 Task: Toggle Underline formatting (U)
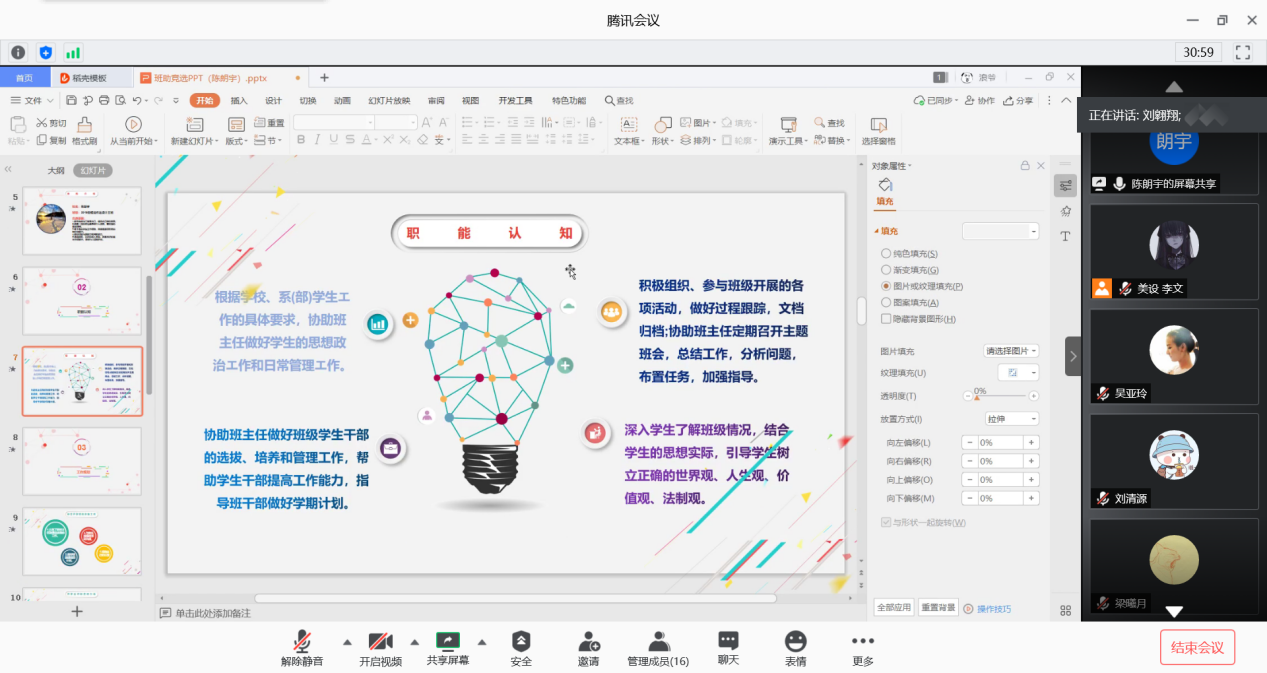tap(333, 140)
